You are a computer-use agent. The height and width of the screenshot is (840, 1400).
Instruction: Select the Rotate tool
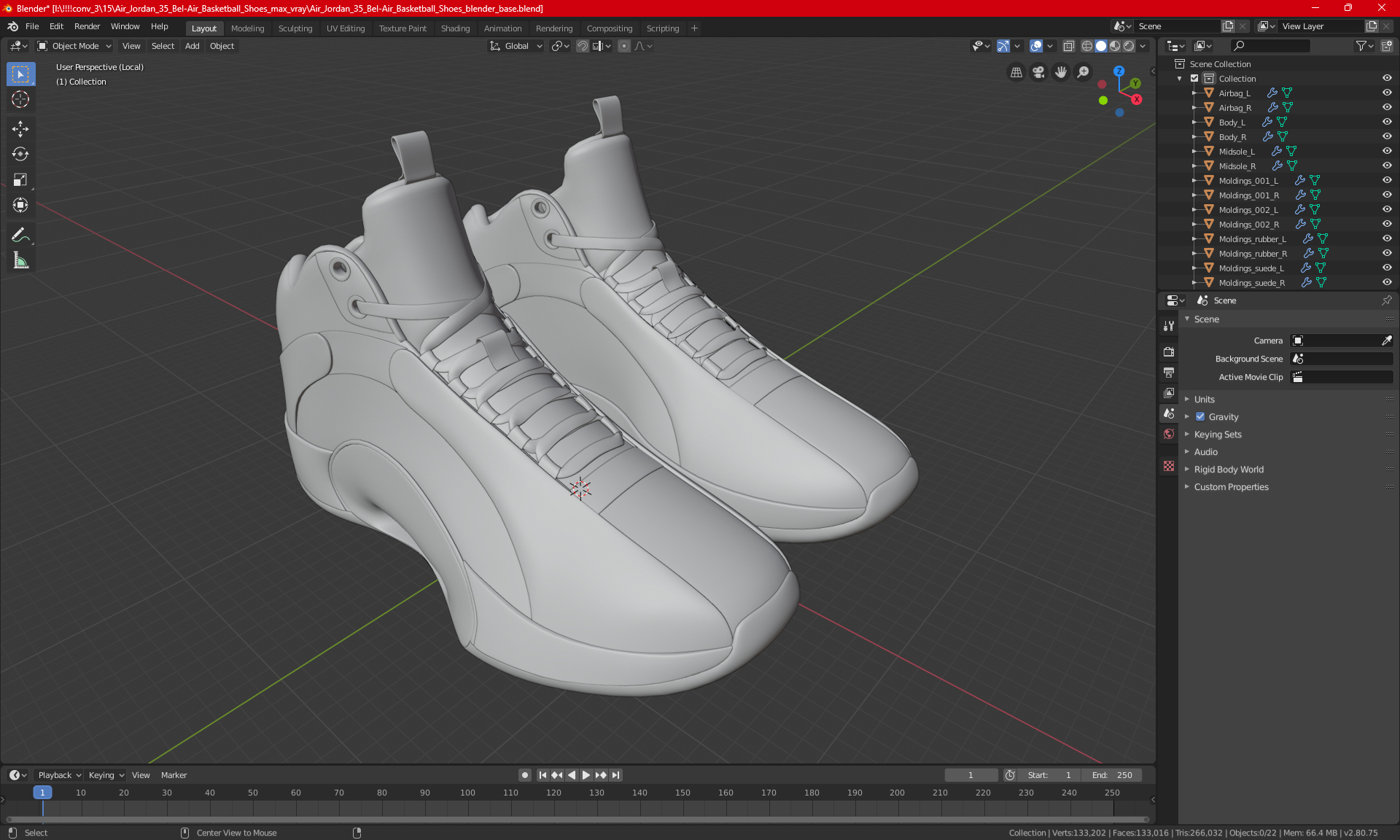tap(20, 154)
